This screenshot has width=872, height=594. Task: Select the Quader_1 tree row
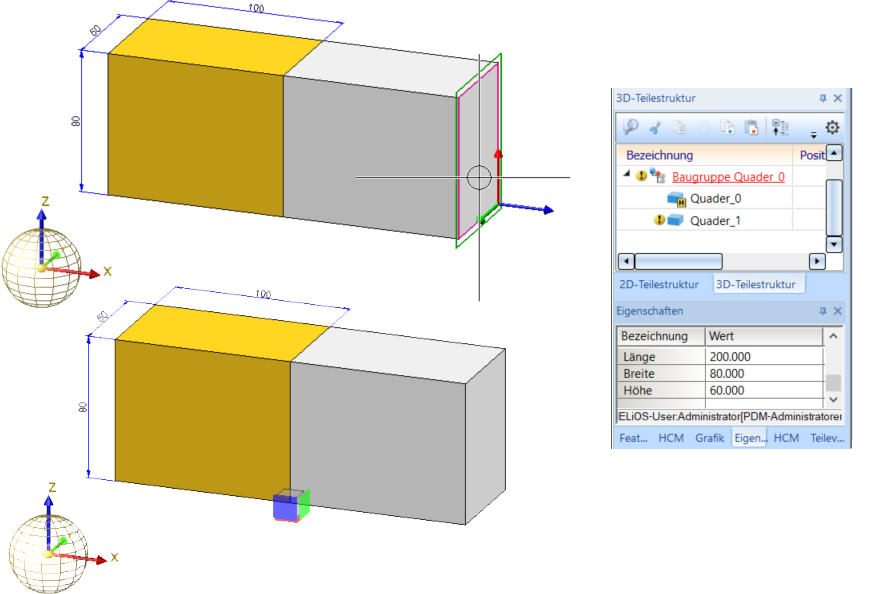pyautogui.click(x=715, y=221)
